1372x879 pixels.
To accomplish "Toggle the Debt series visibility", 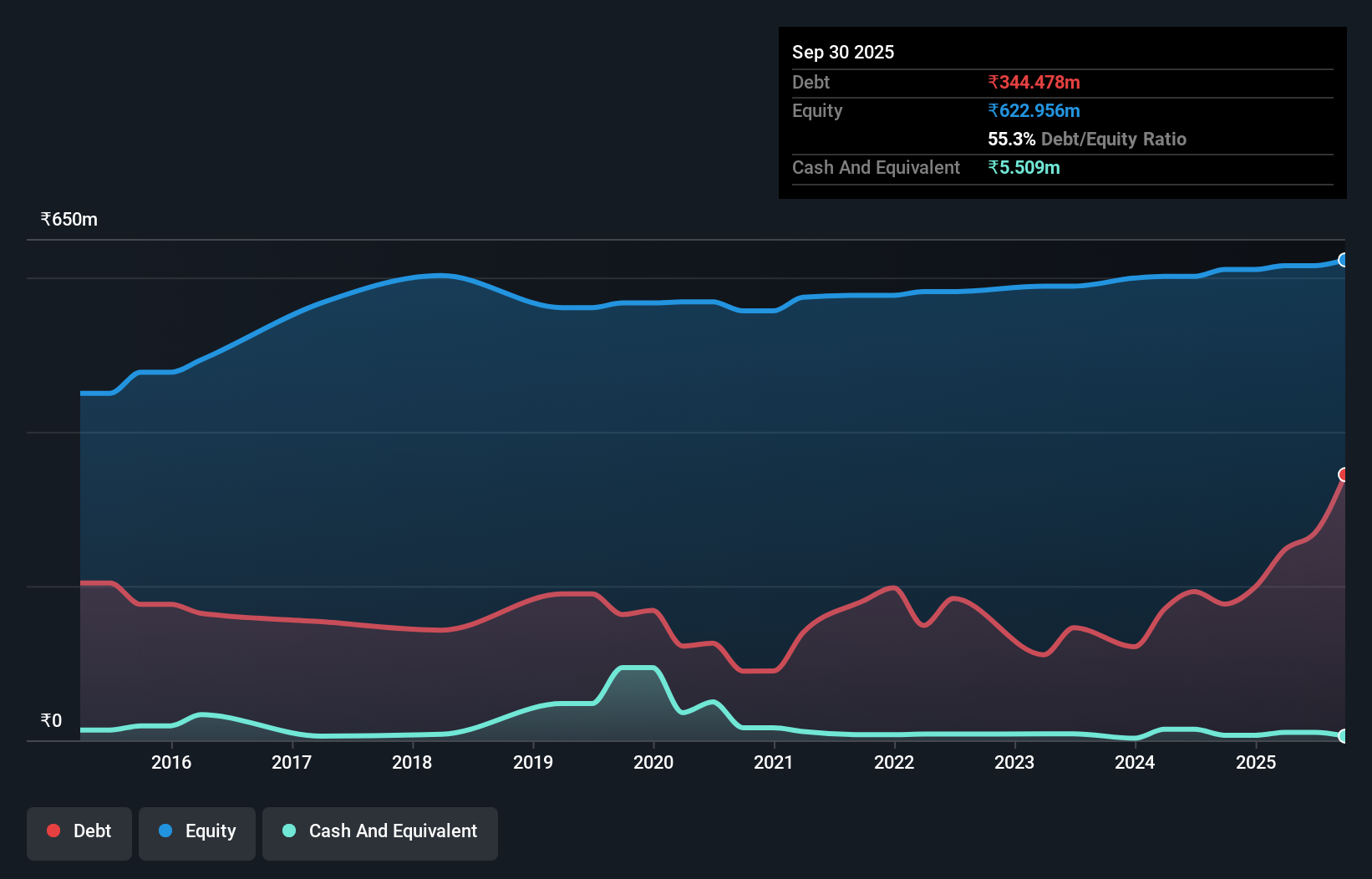I will pyautogui.click(x=79, y=832).
